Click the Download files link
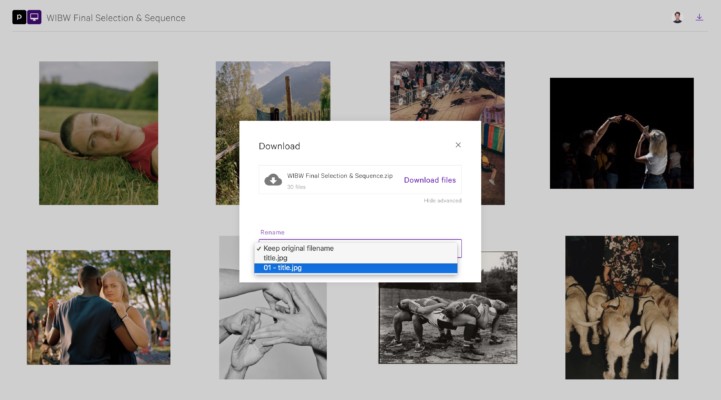Image resolution: width=721 pixels, height=400 pixels. tap(429, 180)
